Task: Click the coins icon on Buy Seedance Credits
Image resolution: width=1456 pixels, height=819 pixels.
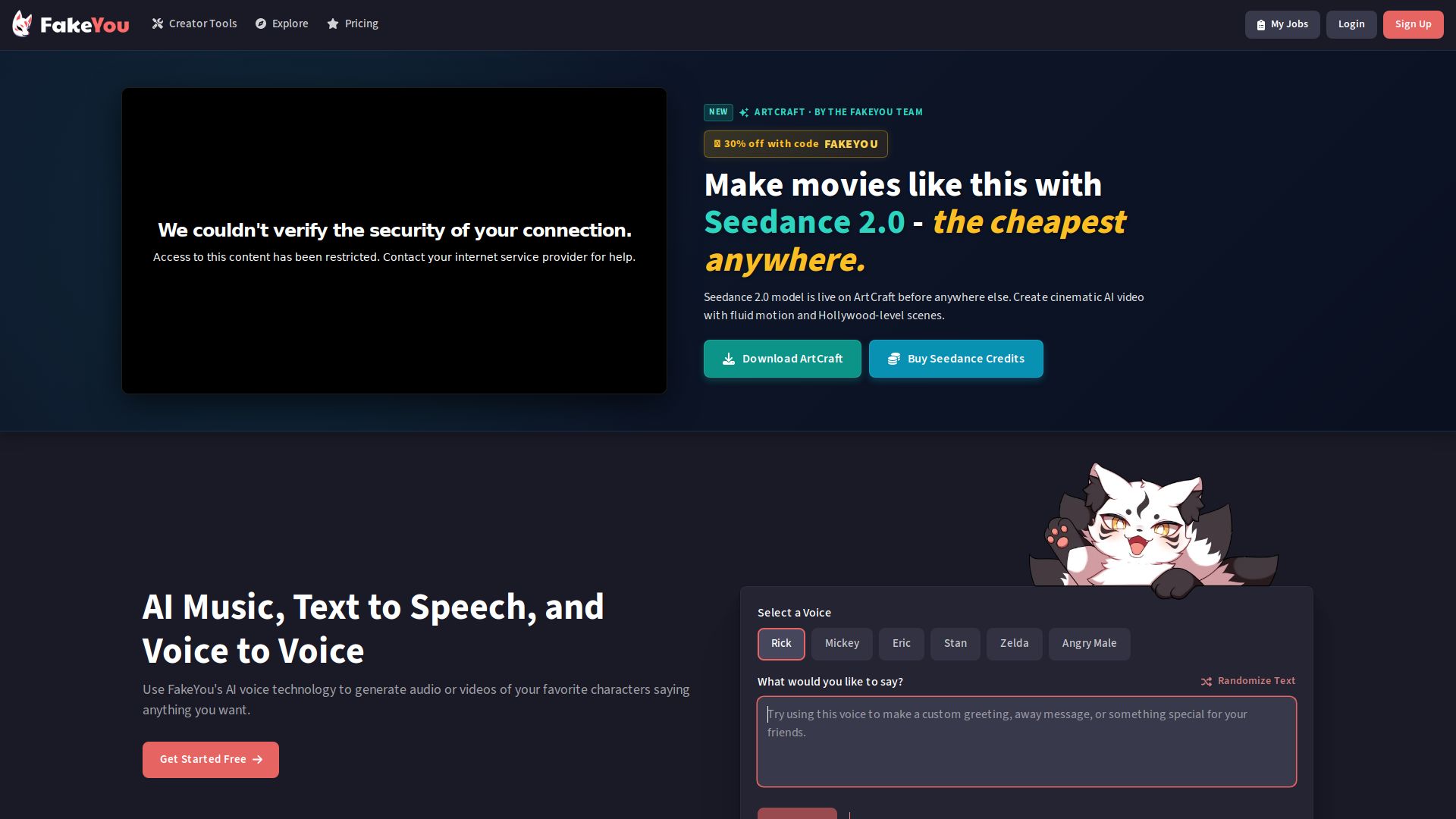Action: (x=894, y=359)
